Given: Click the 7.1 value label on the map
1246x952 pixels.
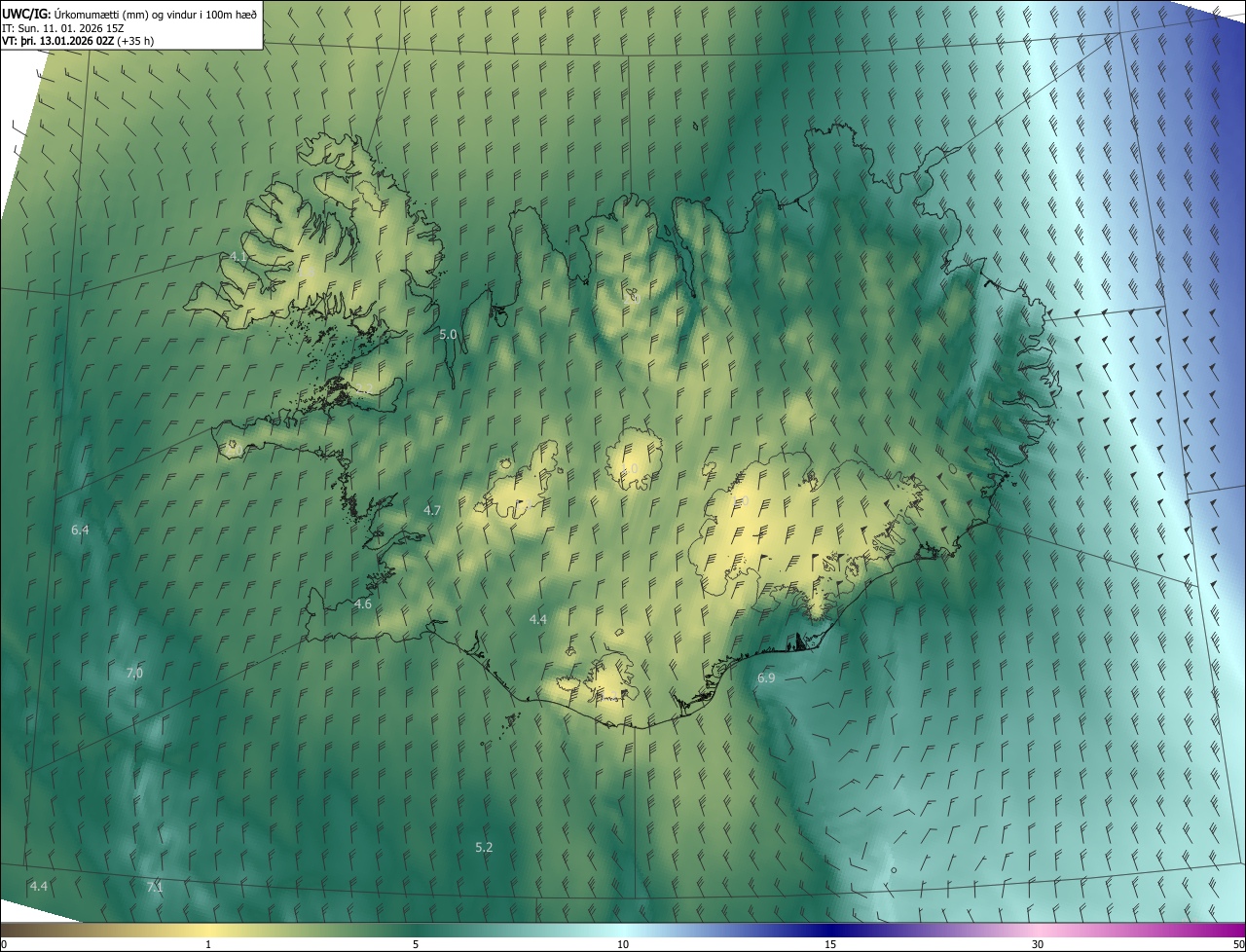Looking at the screenshot, I should pos(155,887).
